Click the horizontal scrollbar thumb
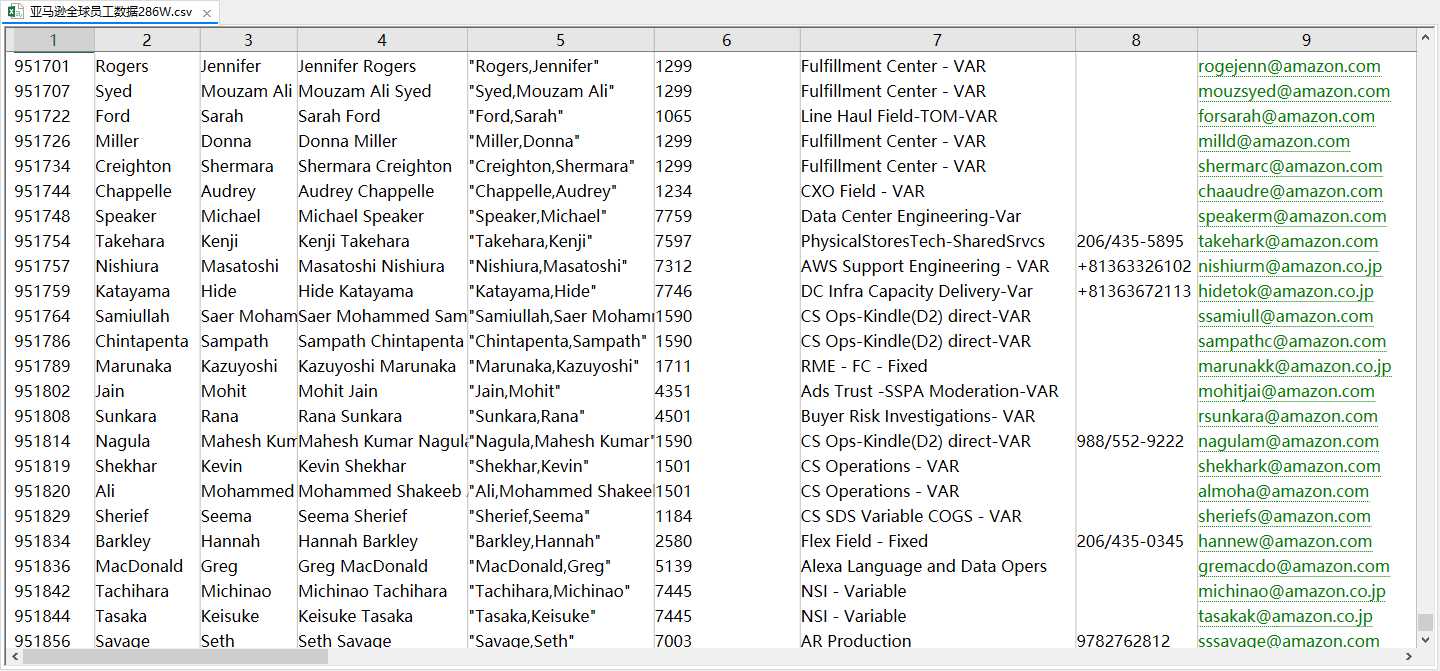Screen dimensions: 1440x671 (x=176, y=657)
